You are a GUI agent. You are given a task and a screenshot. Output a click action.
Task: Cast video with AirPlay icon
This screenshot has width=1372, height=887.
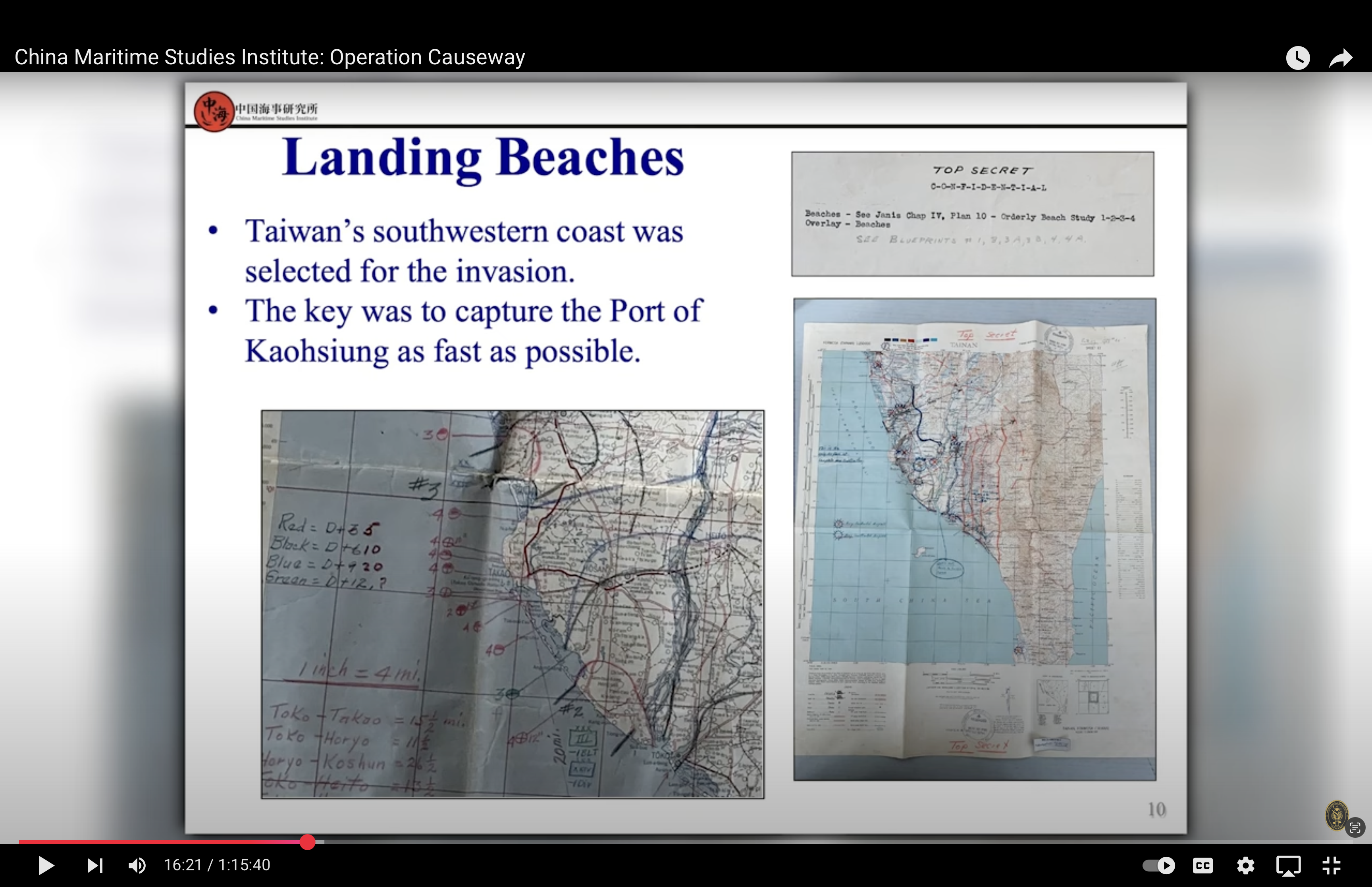(x=1289, y=865)
